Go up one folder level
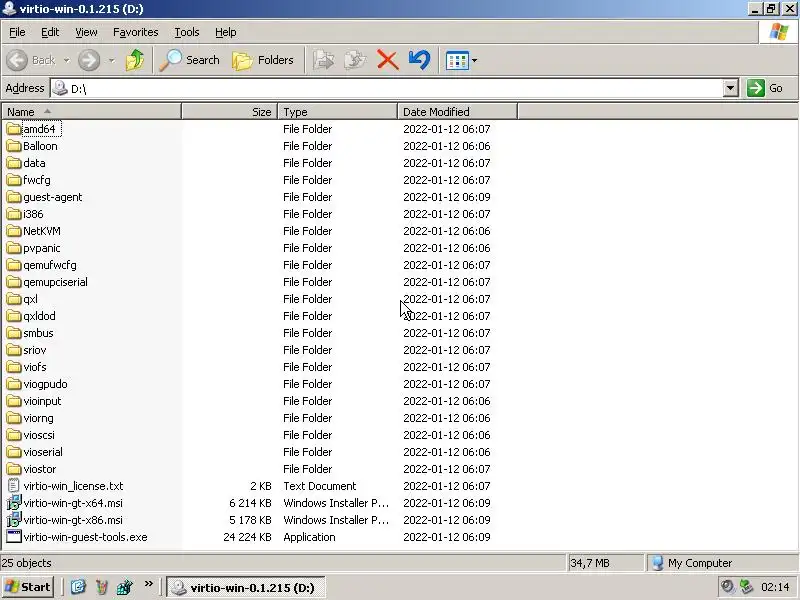Viewport: 800px width, 600px height. (135, 60)
